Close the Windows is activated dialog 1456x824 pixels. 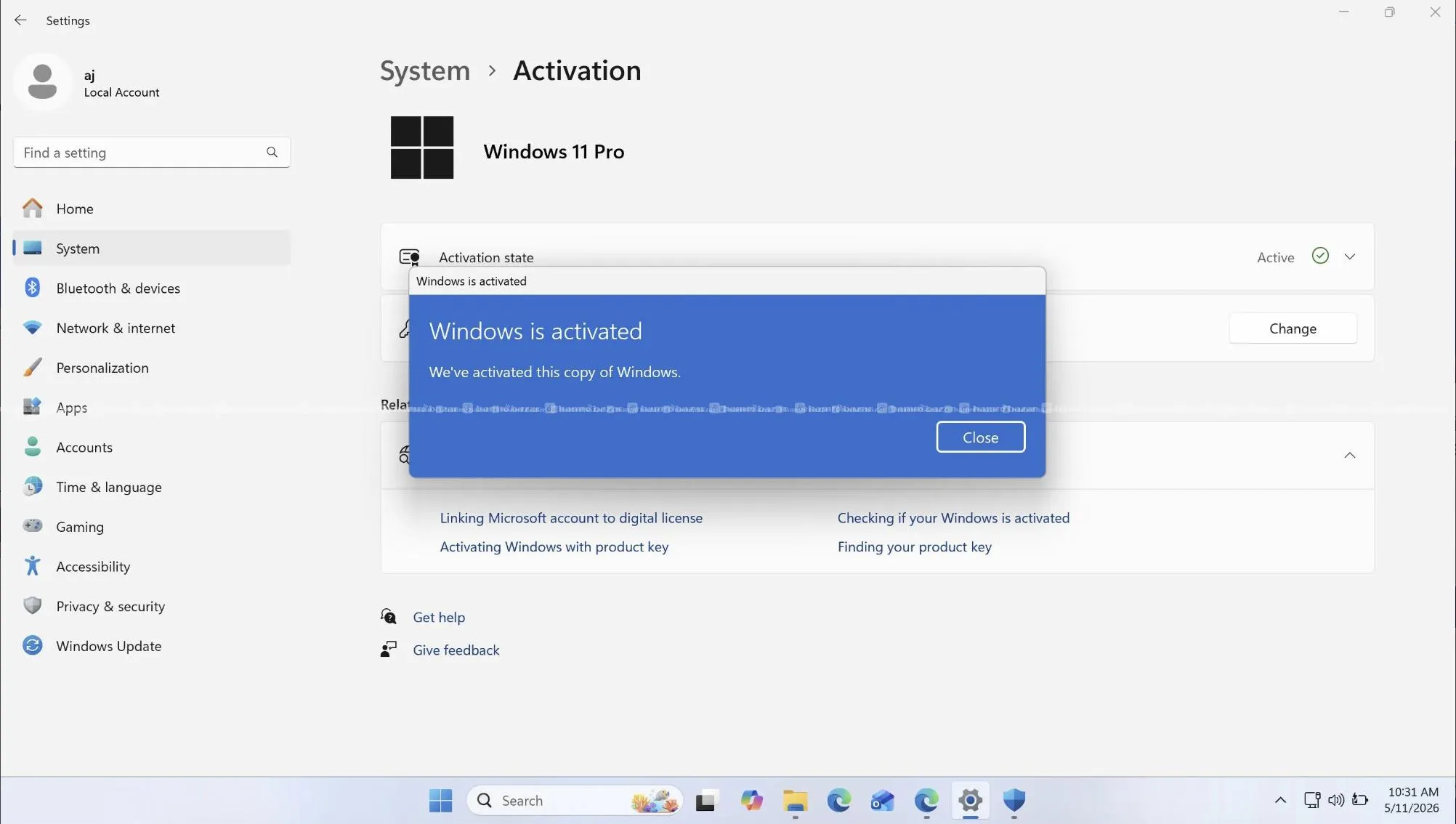point(980,437)
